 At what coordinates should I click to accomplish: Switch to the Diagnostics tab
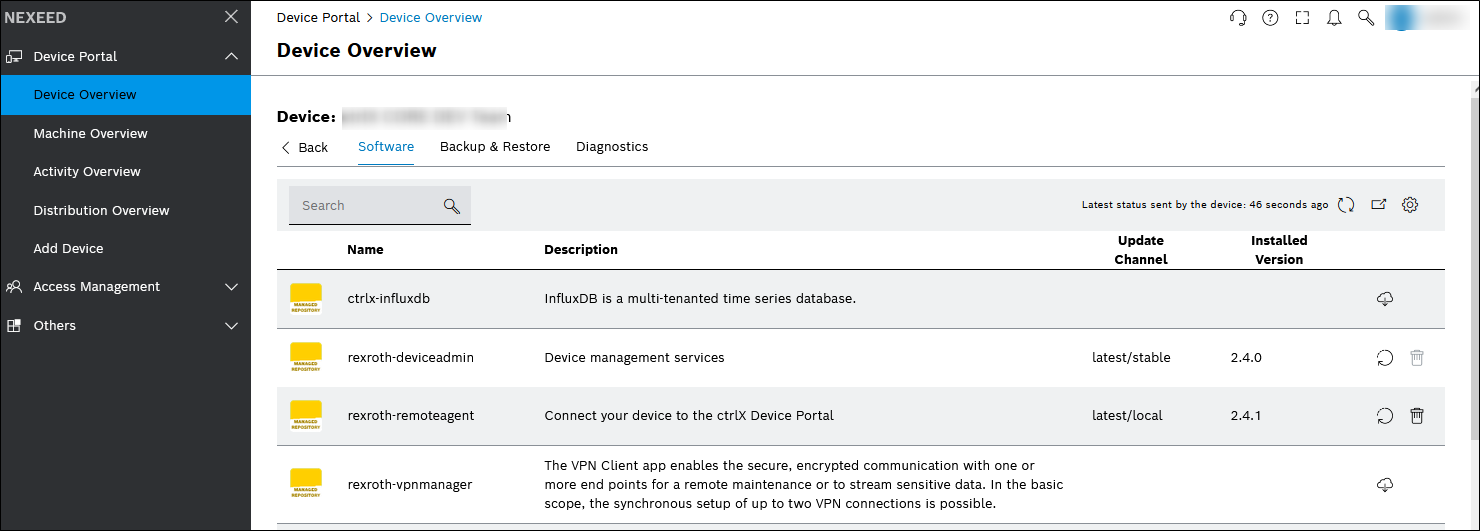(612, 147)
